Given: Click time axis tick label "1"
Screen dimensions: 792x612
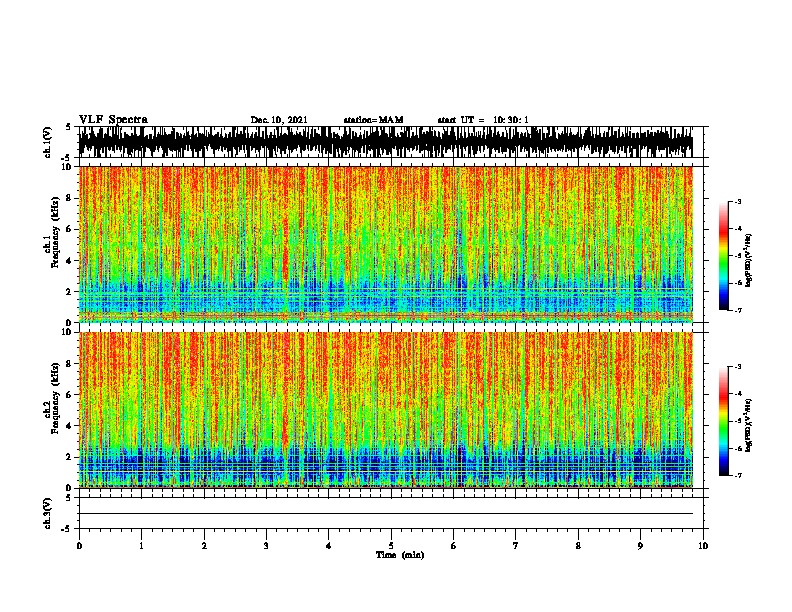Looking at the screenshot, I should [x=141, y=546].
